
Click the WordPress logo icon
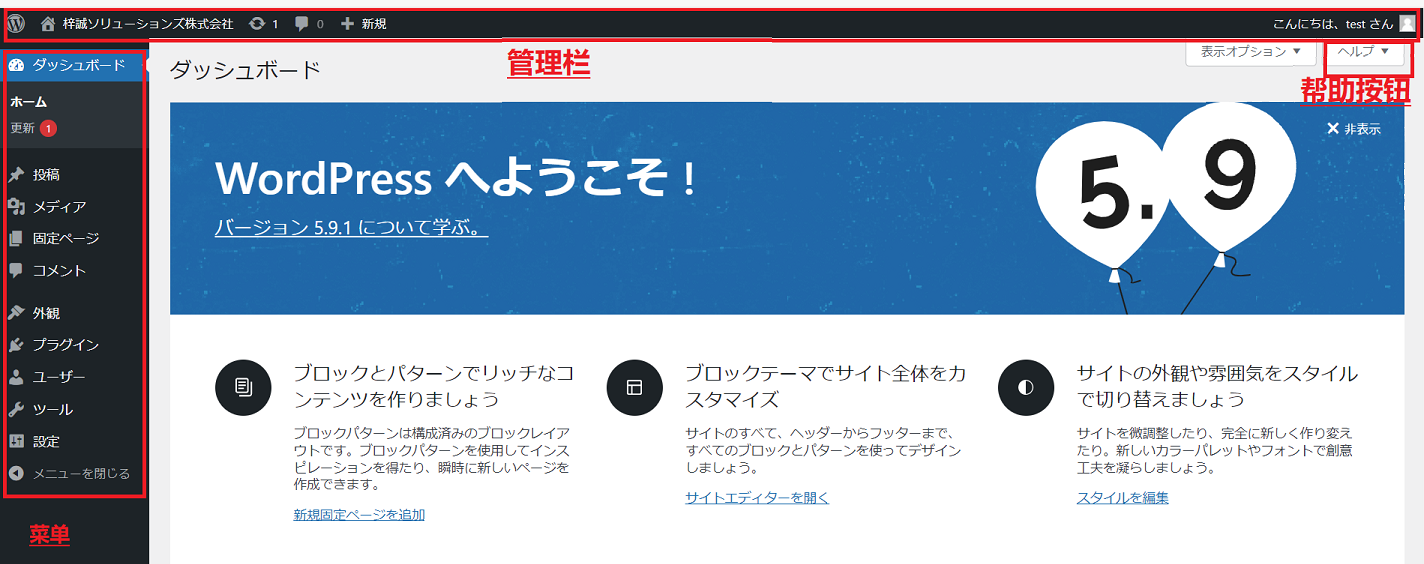pos(16,23)
